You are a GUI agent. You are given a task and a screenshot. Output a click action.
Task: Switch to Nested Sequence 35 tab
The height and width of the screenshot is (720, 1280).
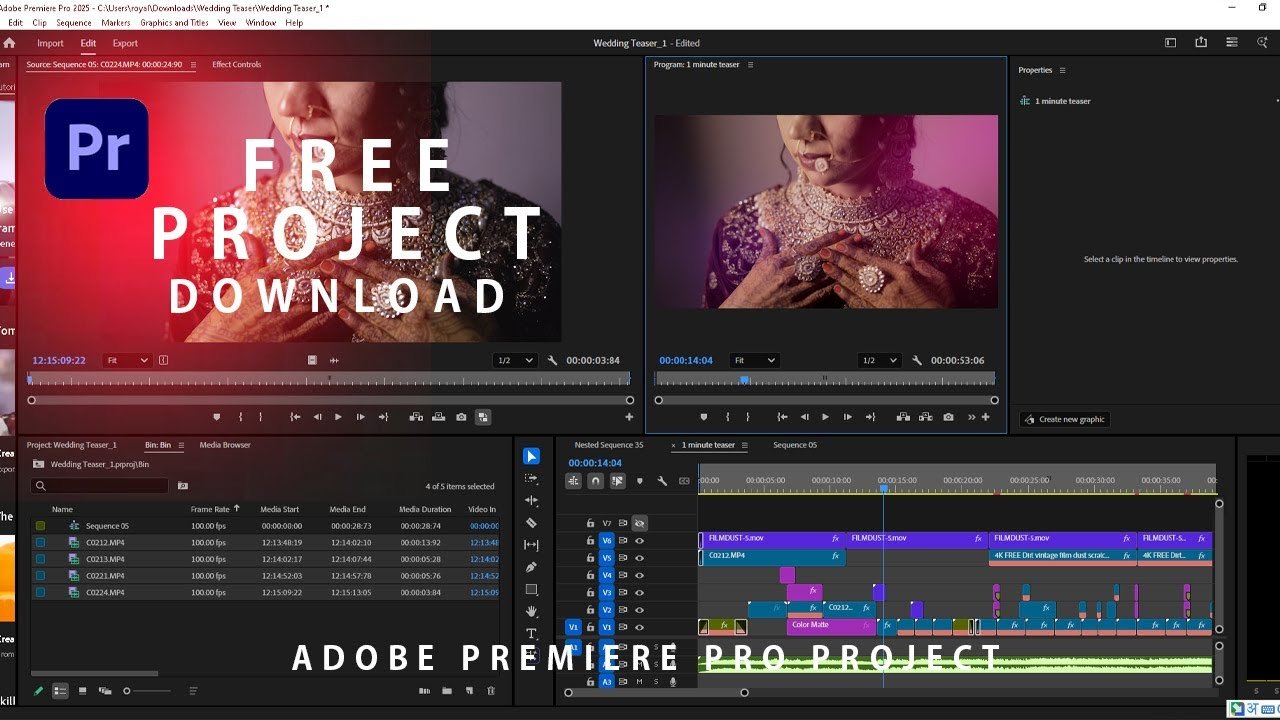[609, 445]
